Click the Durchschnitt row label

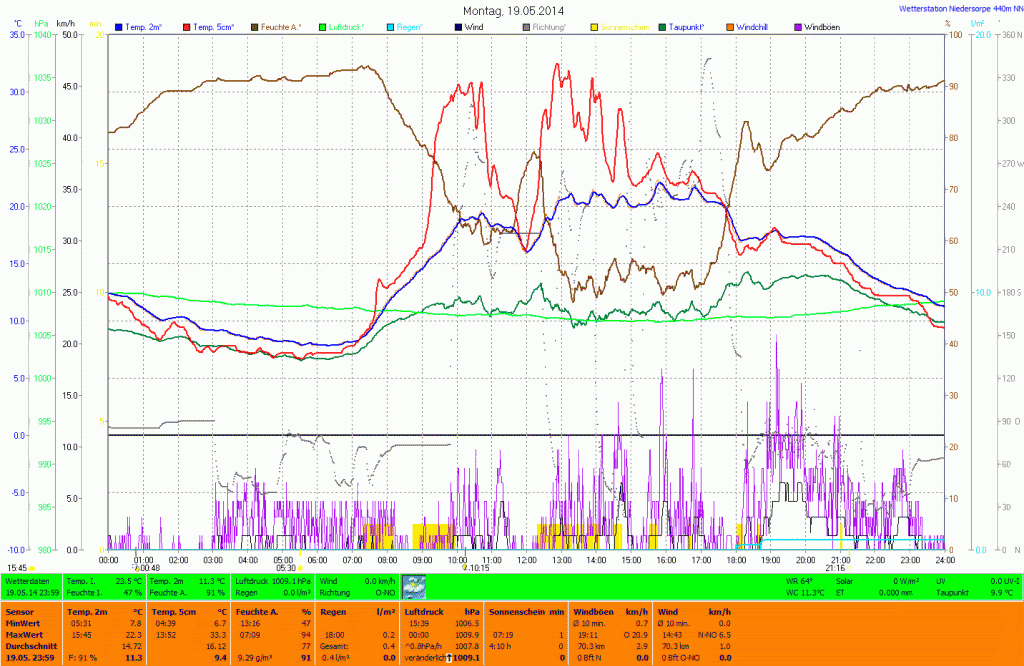coord(30,646)
